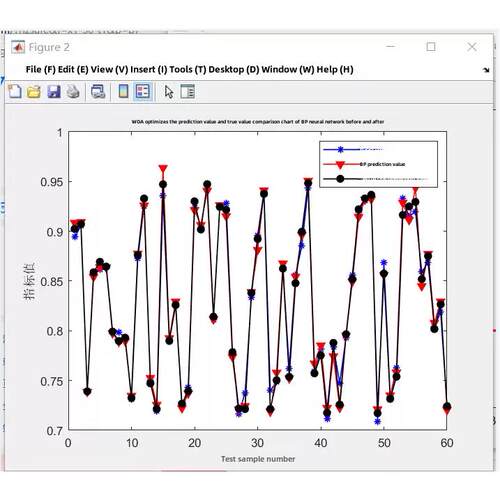Screen dimensions: 500x500
Task: Maximize the Figure 2 window
Action: tap(431, 47)
